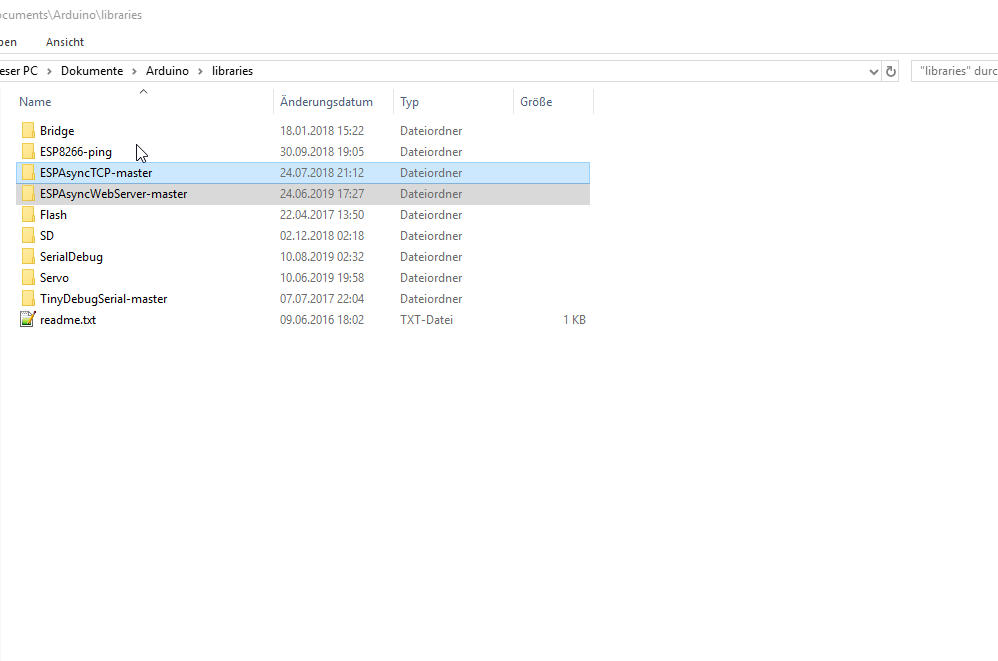
Task: Click Dateiordner type in Servo row
Action: coord(431,277)
